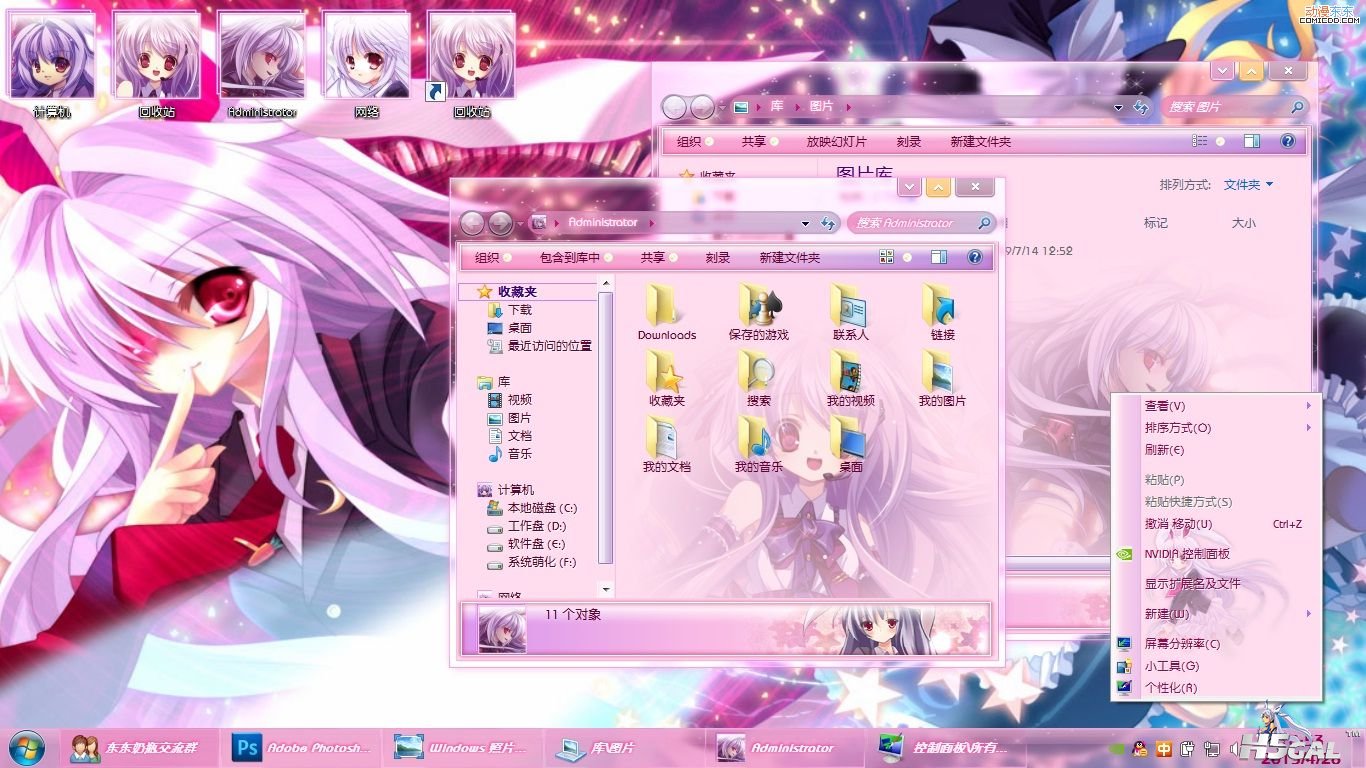Select the 我的图片 folder icon
Image resolution: width=1366 pixels, height=768 pixels.
(942, 377)
